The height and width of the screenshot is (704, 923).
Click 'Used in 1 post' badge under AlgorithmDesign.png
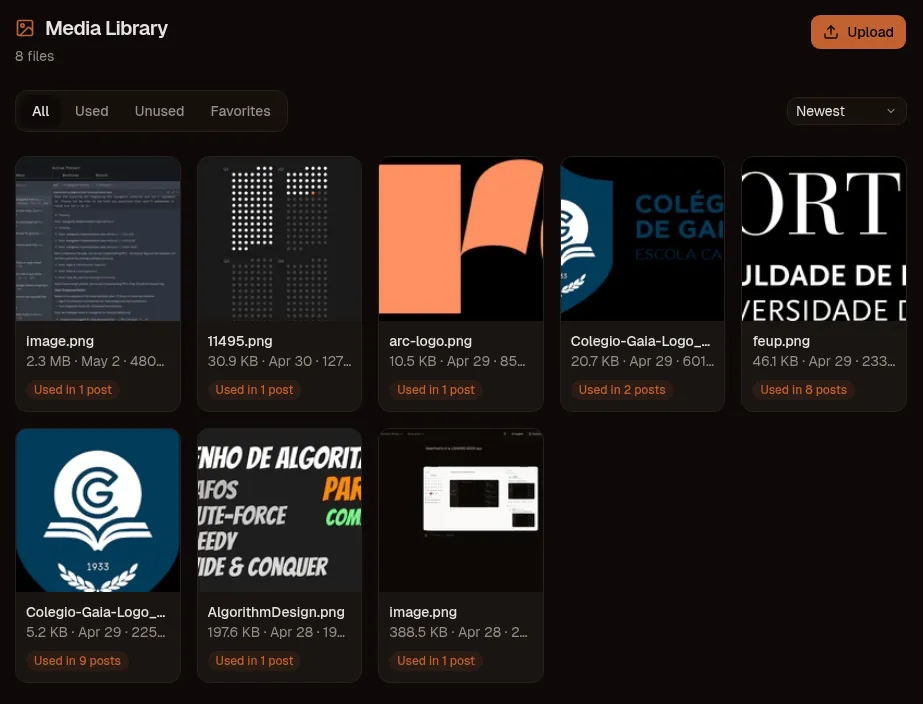254,660
